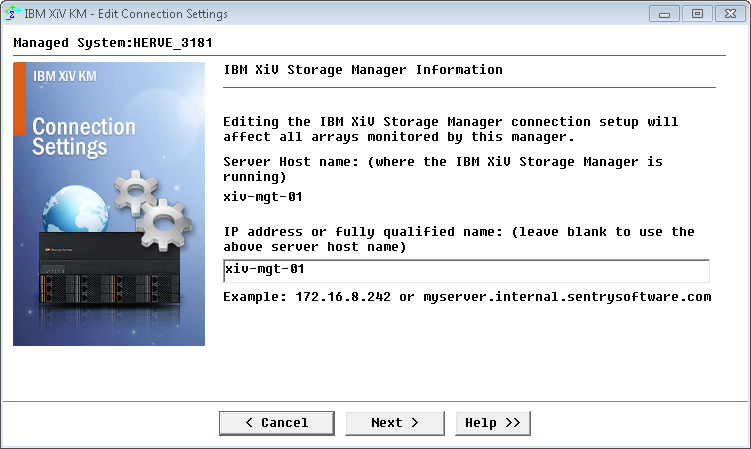Minimize the Edit Connection Settings window
Screen dimensions: 751x449
(664, 14)
